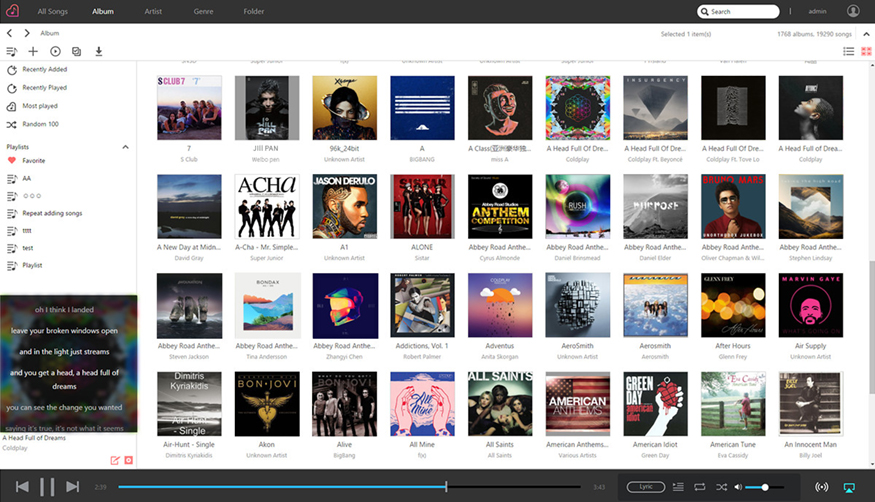The image size is (875, 502).
Task: Open Recently Added smart playlist
Action: pos(45,70)
